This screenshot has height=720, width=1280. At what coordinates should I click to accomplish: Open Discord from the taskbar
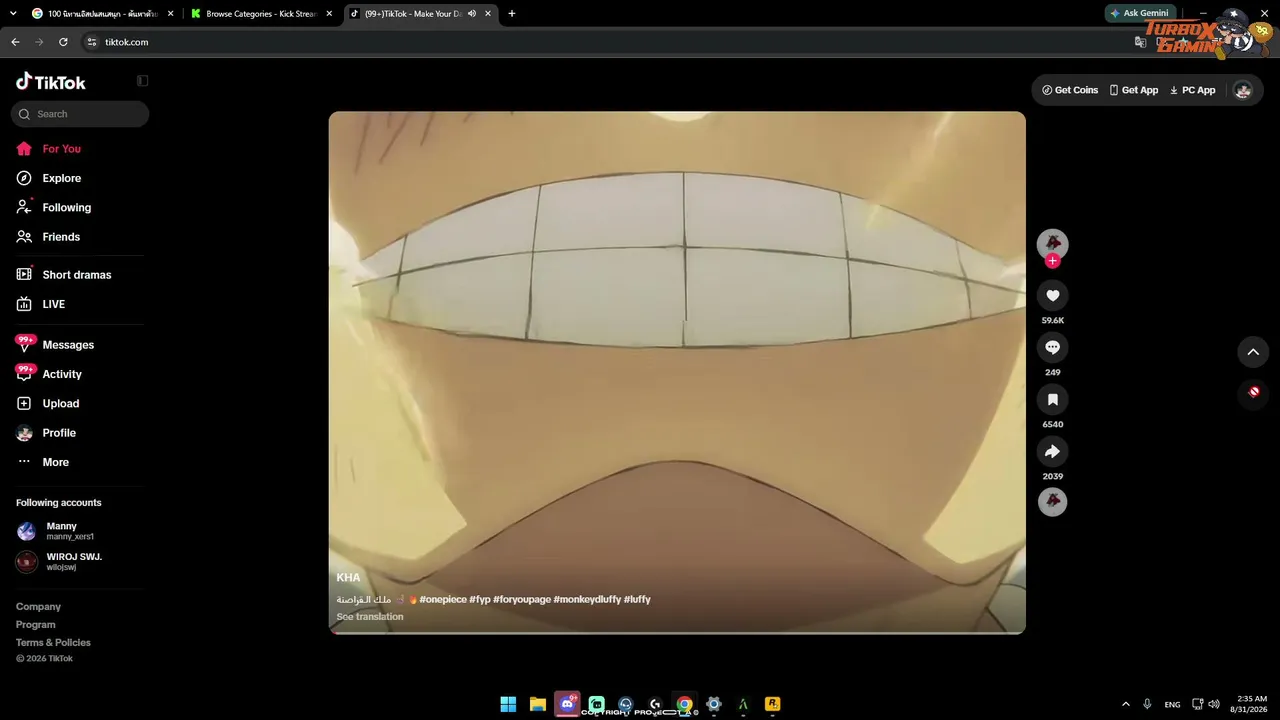click(x=567, y=704)
